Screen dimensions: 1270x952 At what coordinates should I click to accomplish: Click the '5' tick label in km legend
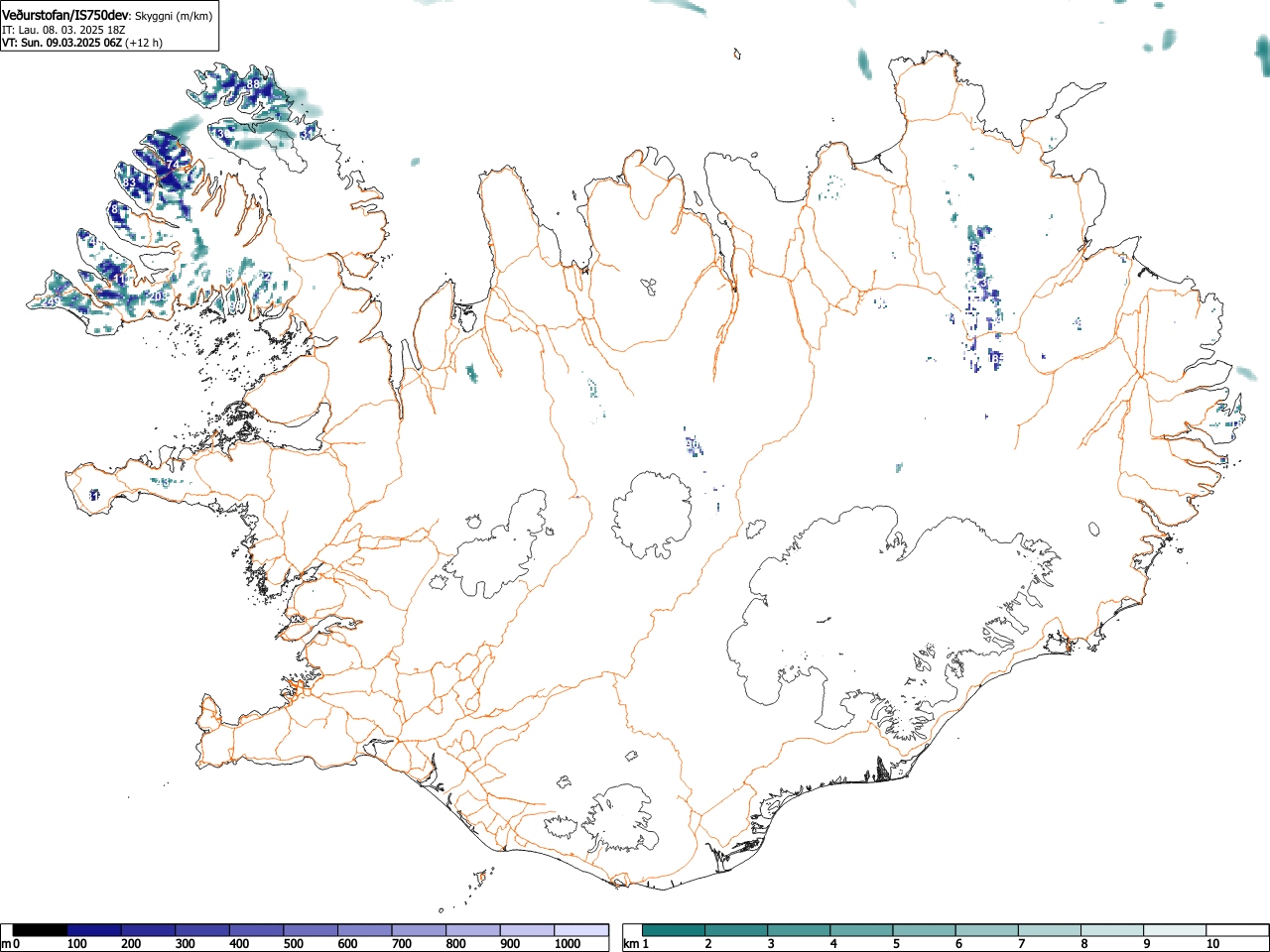pyautogui.click(x=896, y=944)
